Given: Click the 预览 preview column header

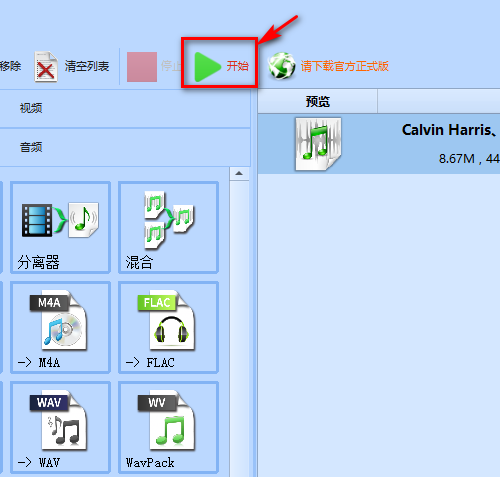Looking at the screenshot, I should click(318, 101).
